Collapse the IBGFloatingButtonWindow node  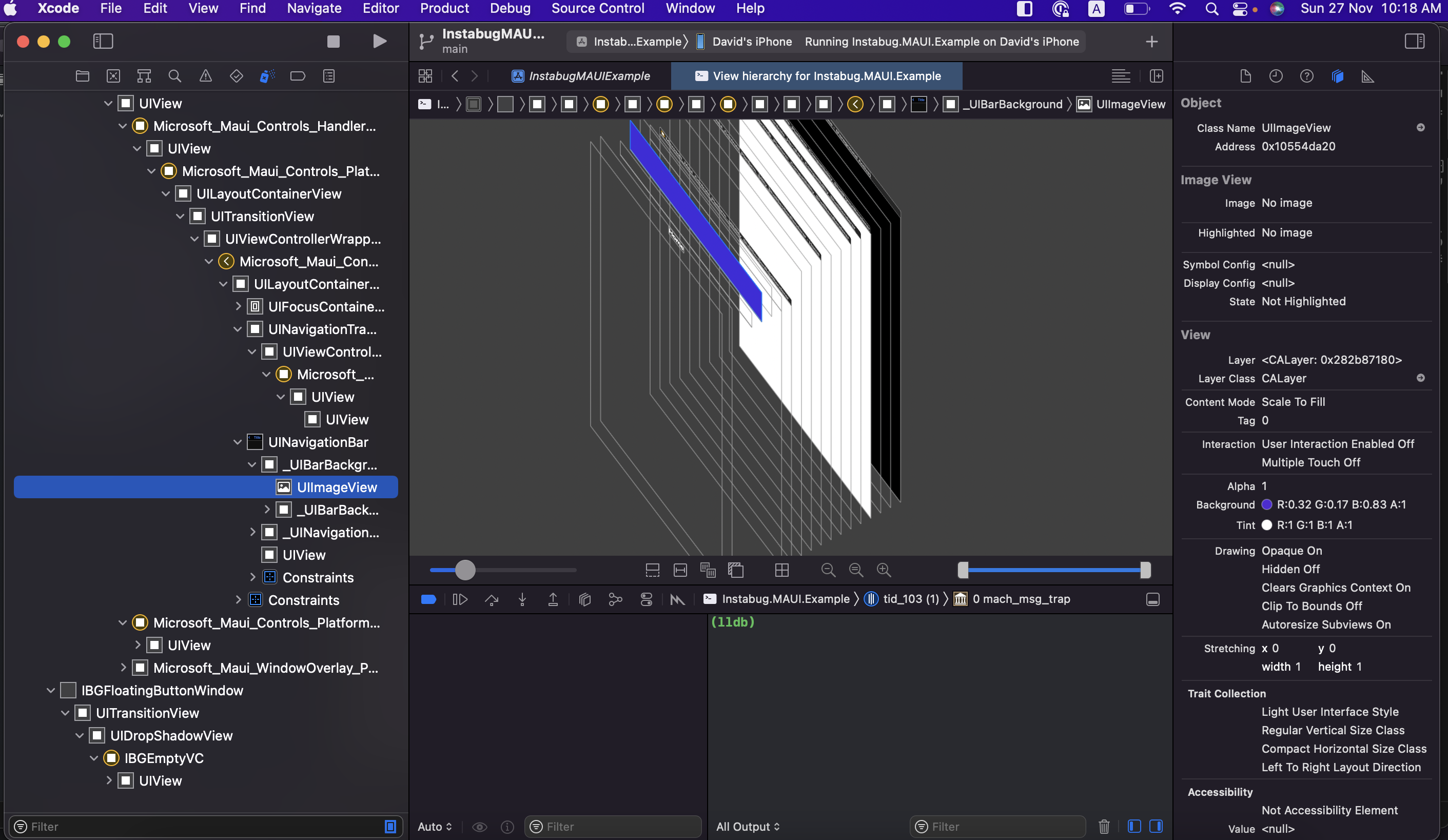(x=51, y=690)
